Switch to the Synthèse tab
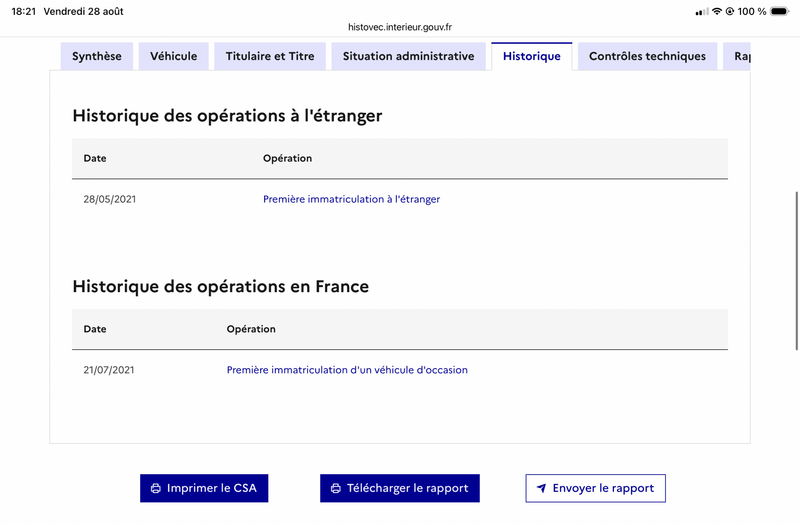 coord(97,56)
